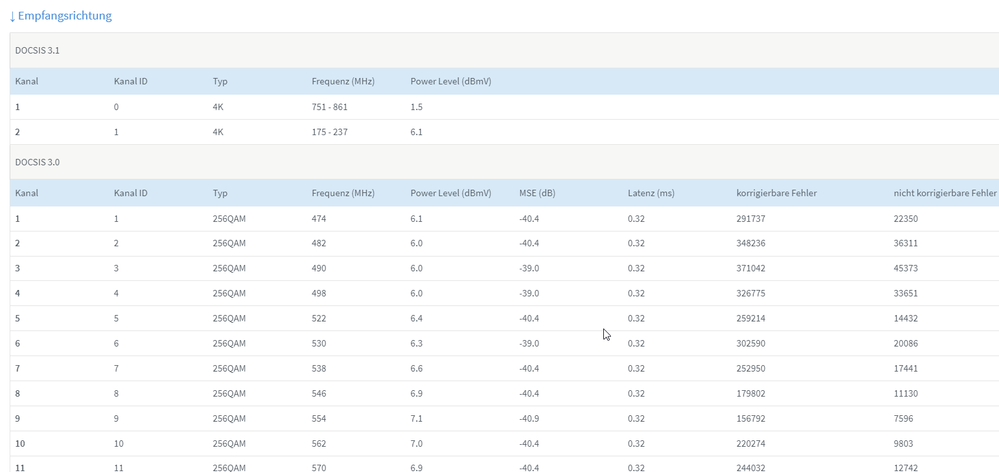999x472 pixels.
Task: Select frequency 498 cell
Action: pyautogui.click(x=319, y=294)
